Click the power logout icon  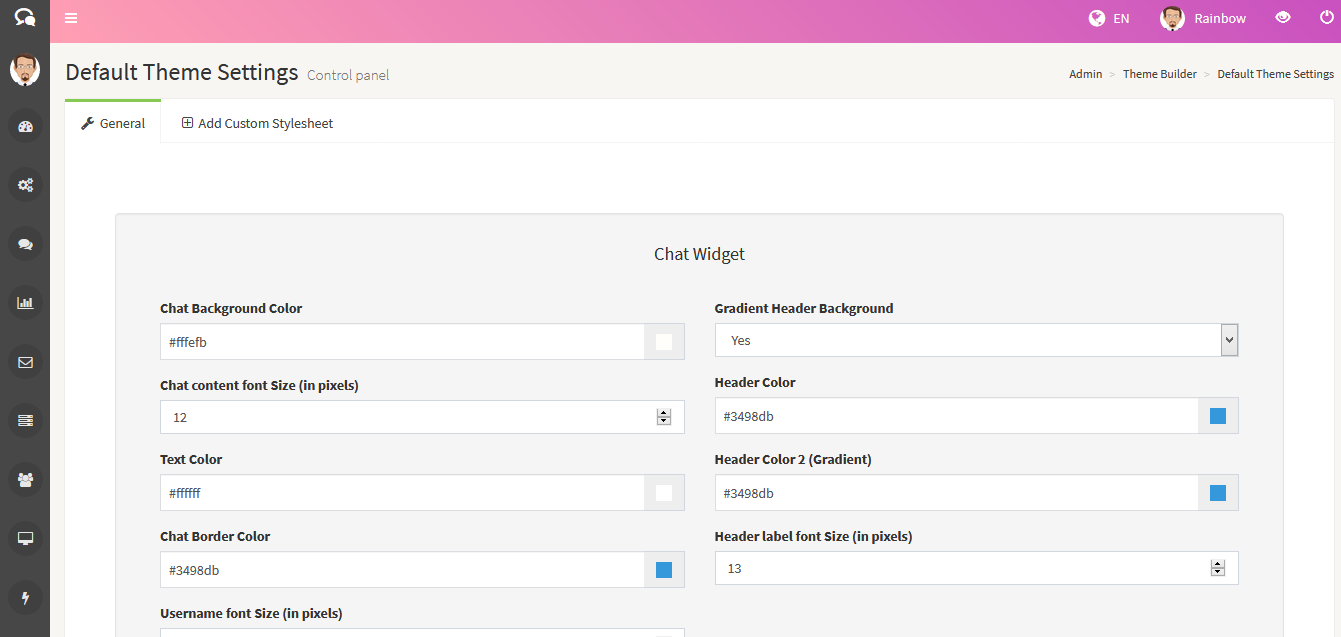1327,18
